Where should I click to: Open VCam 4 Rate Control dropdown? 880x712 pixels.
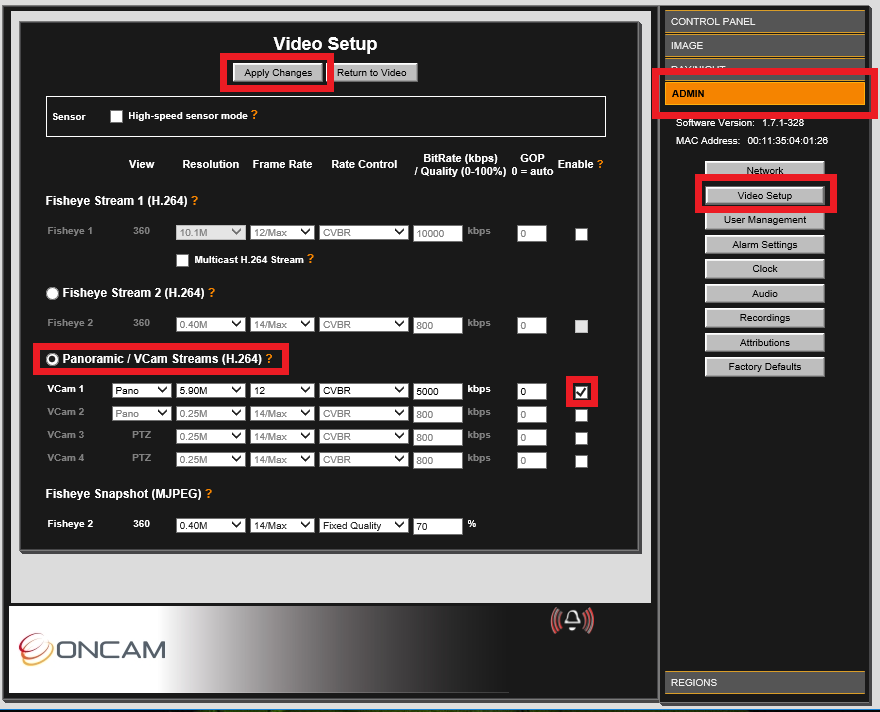point(364,460)
